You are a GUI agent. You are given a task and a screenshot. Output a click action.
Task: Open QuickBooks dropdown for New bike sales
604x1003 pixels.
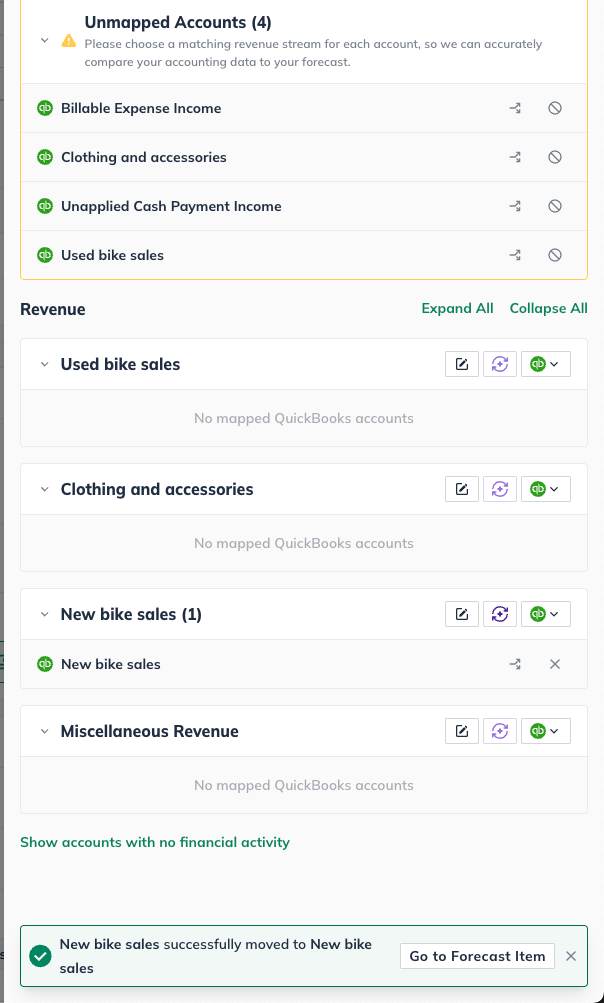click(546, 614)
